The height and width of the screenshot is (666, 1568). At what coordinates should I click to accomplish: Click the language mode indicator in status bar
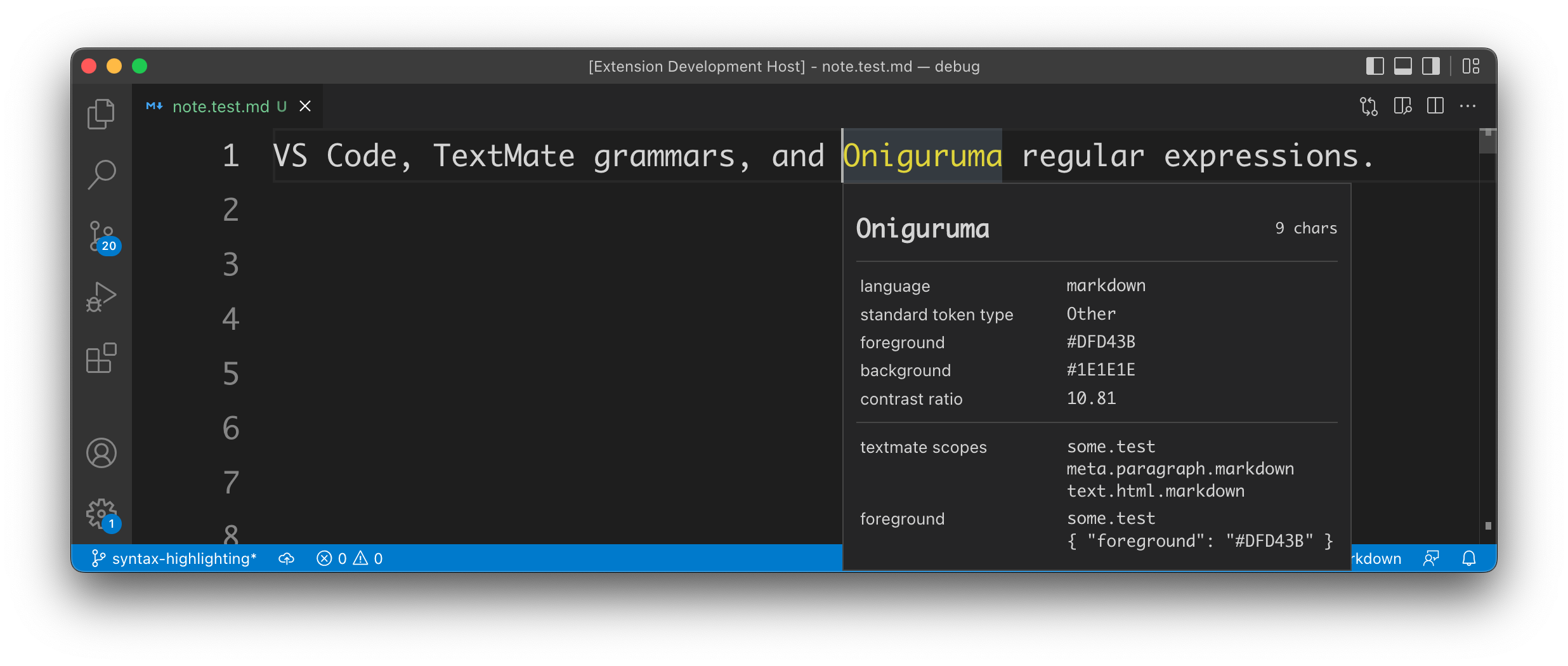click(1376, 558)
